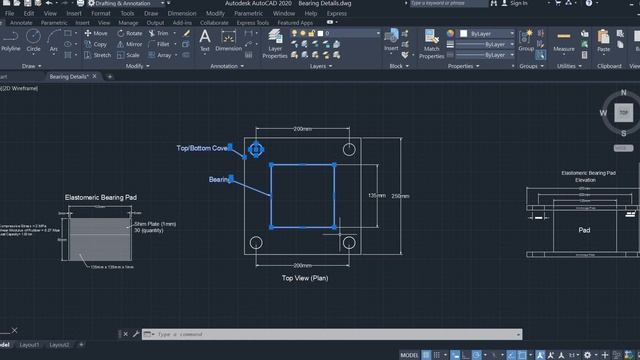Activate the Array command

click(x=160, y=55)
